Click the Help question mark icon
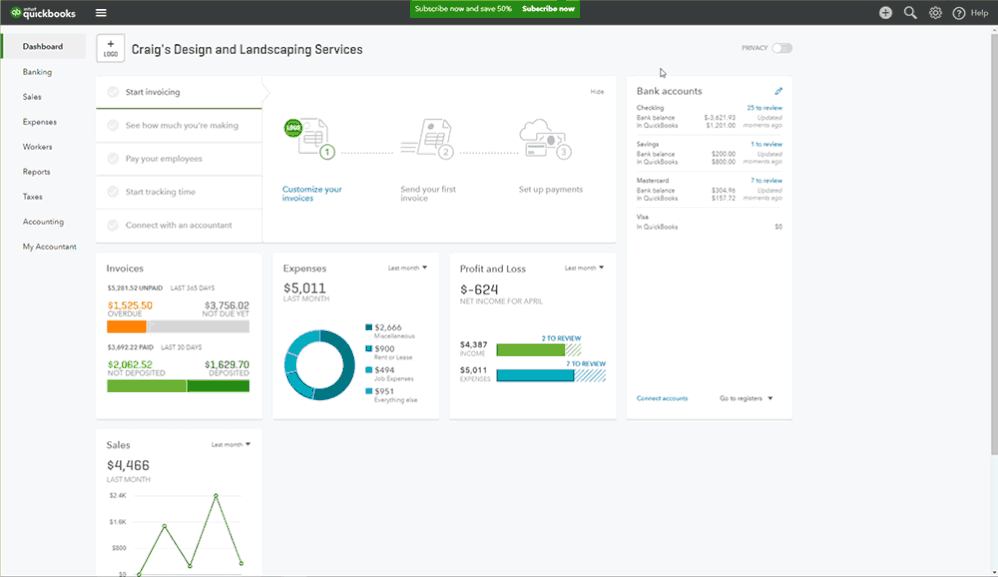The image size is (998, 577). [959, 13]
